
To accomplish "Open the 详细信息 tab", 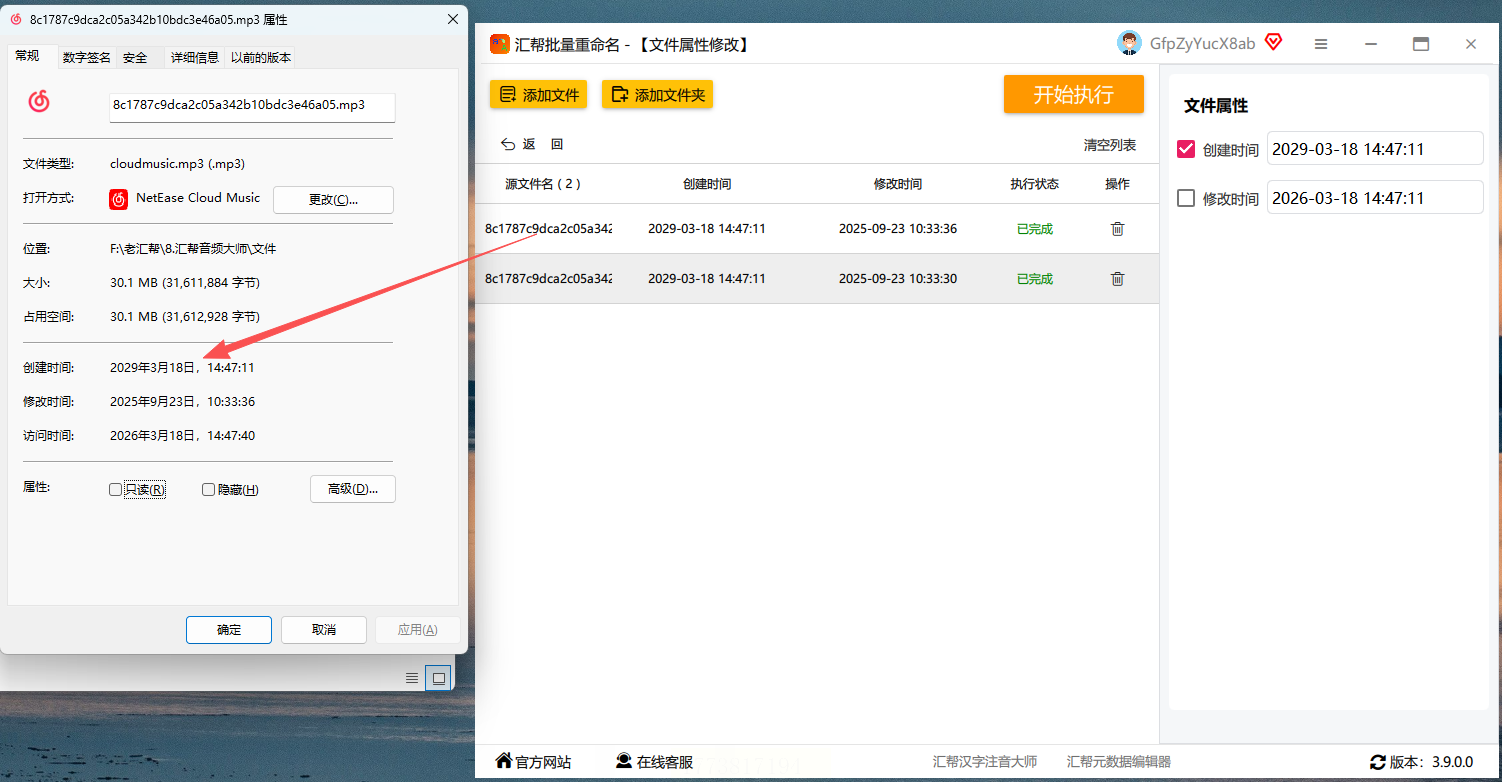I will pos(194,58).
